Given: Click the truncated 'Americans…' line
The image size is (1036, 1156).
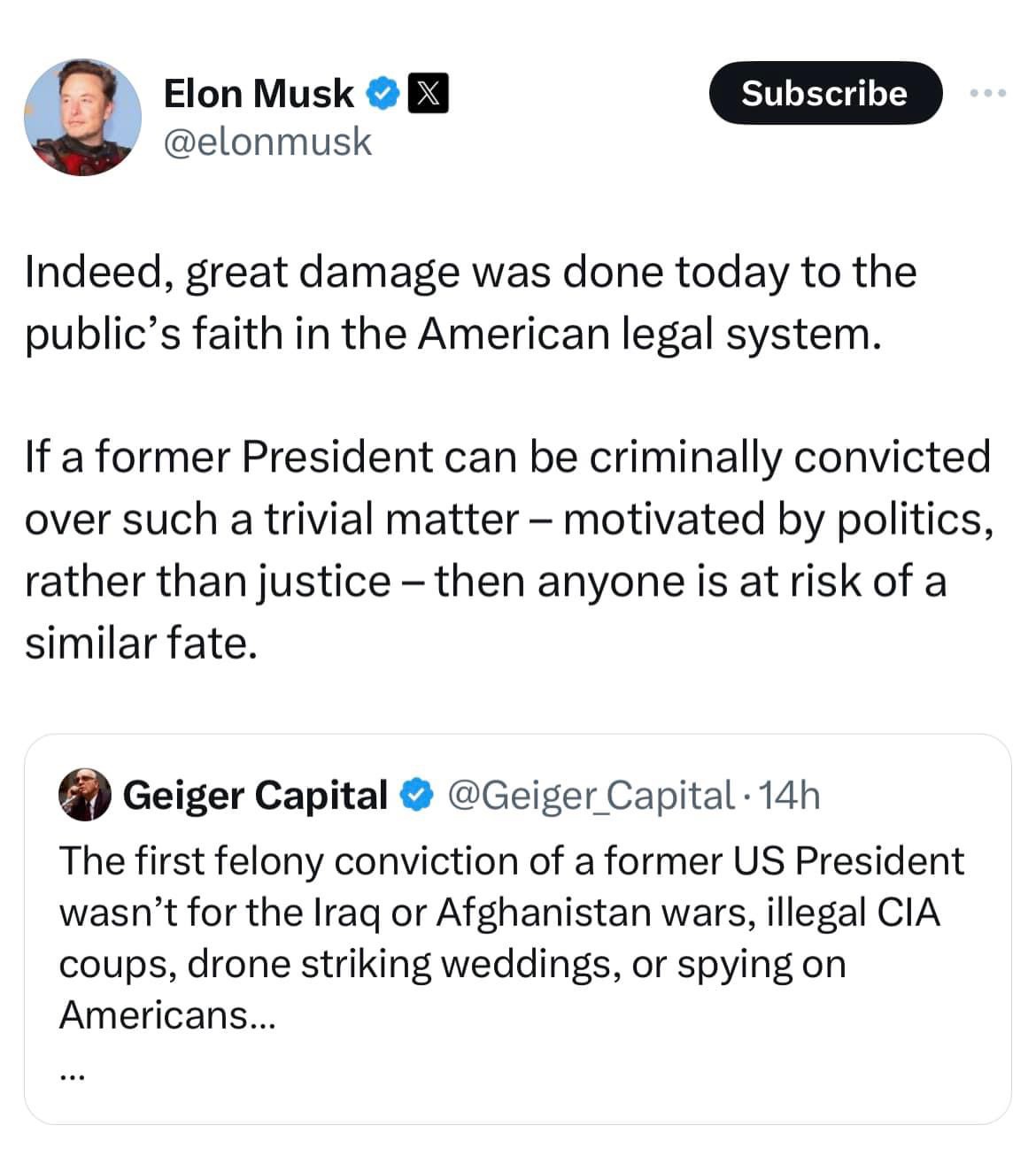Looking at the screenshot, I should 167,1014.
